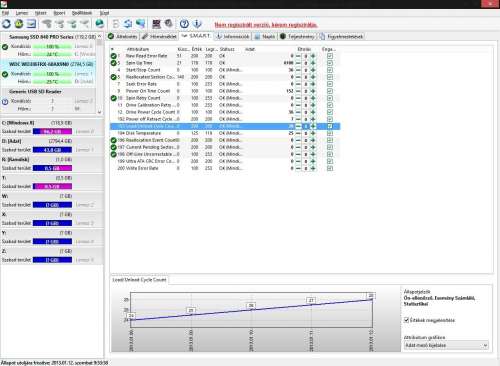Toggle the checkbox in Write Error Rate row
Image resolution: width=500 pixels, height=366 pixels.
click(x=330, y=168)
